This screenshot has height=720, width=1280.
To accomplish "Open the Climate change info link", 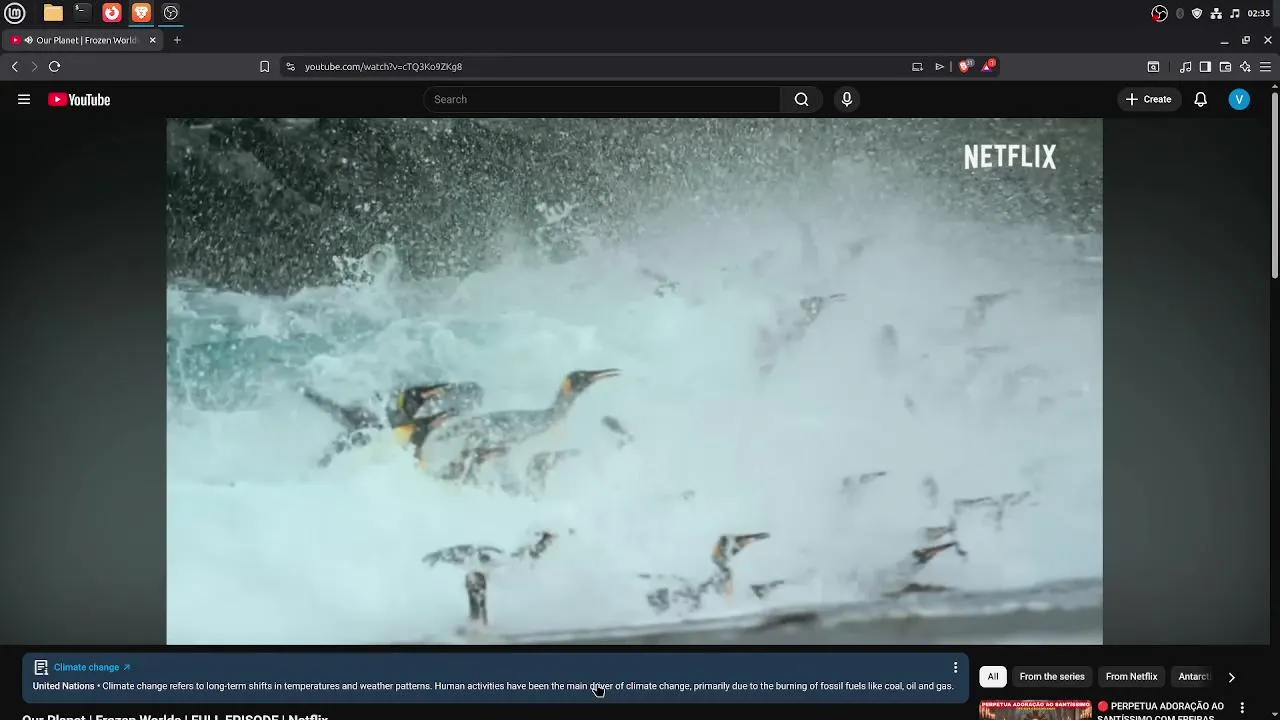I will click(92, 667).
